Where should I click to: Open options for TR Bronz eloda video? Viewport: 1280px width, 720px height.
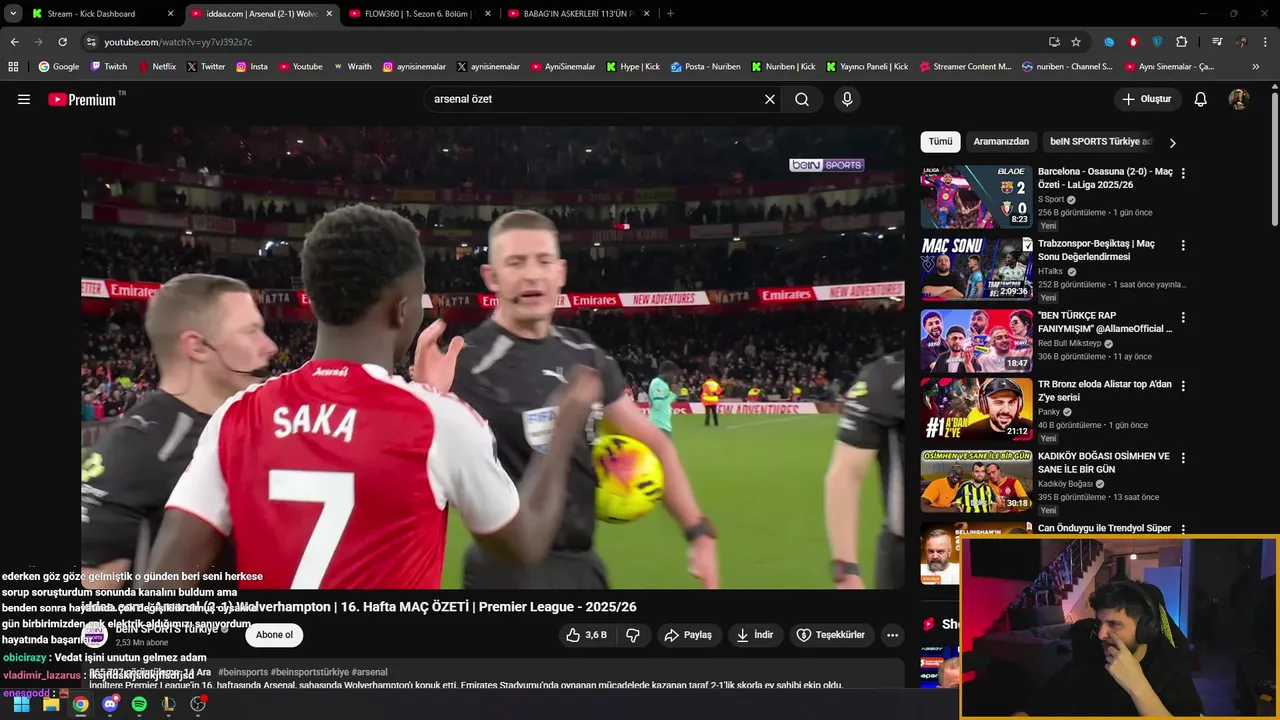coord(1183,386)
